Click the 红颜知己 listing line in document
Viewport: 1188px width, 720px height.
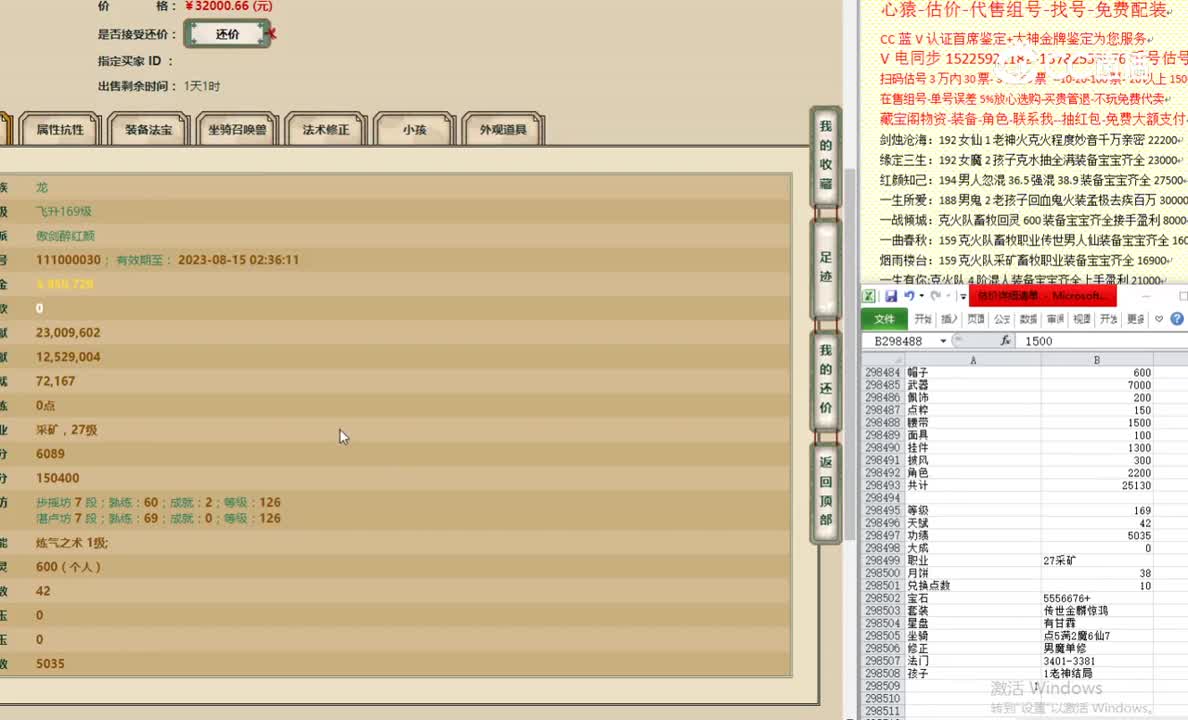pos(1032,180)
